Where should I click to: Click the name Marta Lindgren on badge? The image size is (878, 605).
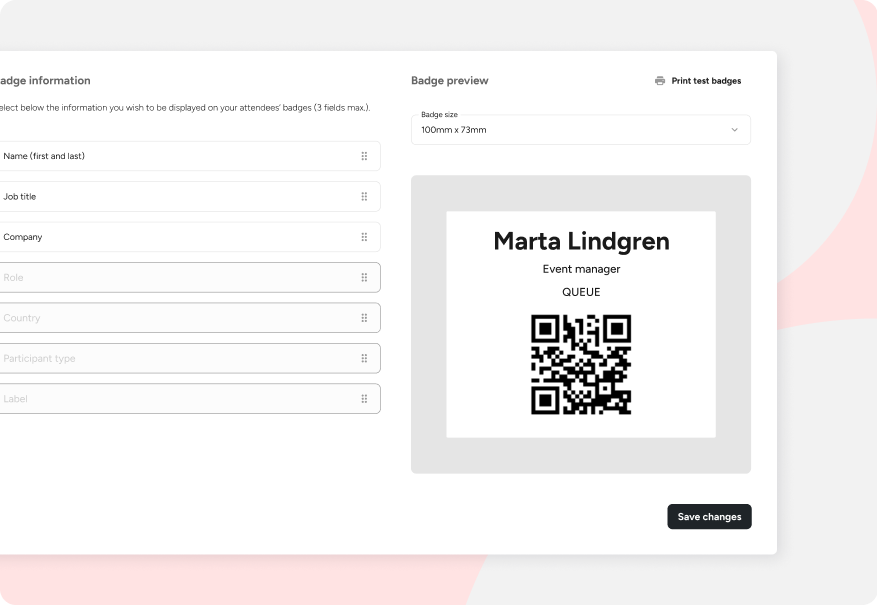tap(581, 241)
